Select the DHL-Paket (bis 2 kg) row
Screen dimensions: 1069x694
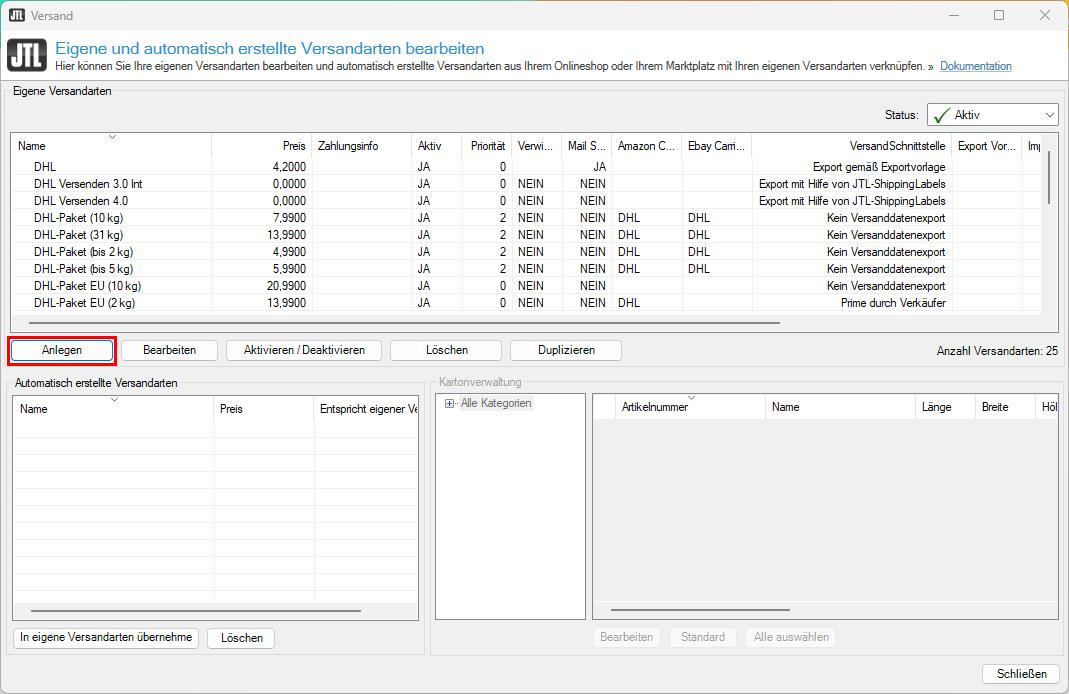point(526,252)
